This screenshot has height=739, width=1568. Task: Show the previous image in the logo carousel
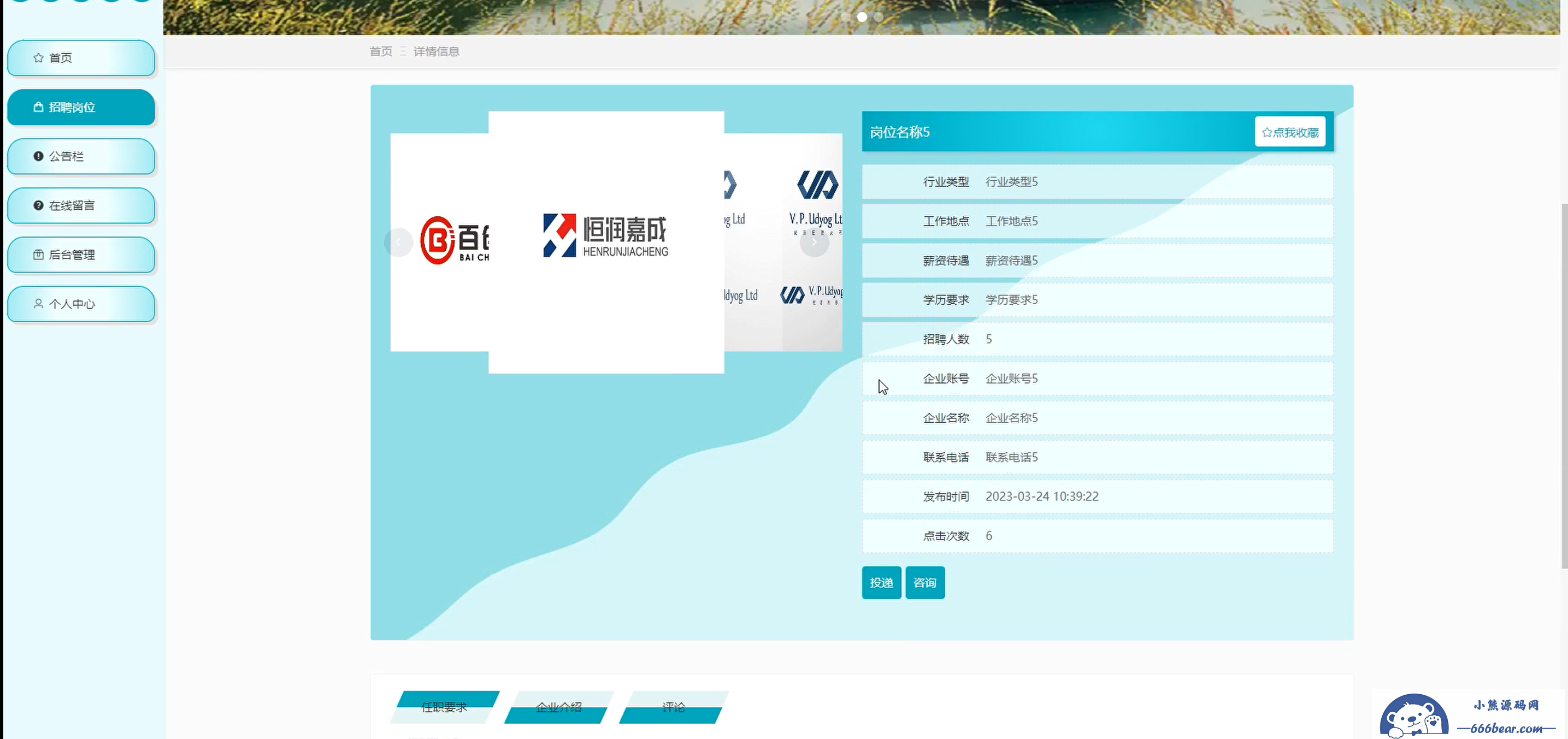click(x=399, y=243)
